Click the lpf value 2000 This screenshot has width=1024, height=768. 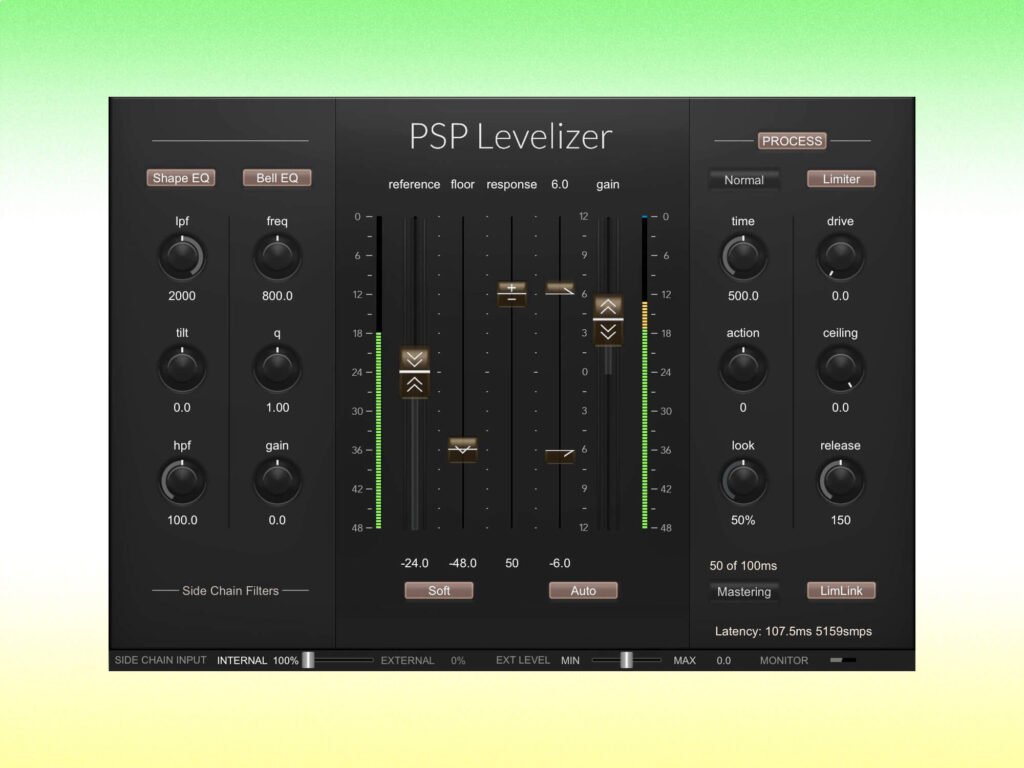[x=182, y=296]
